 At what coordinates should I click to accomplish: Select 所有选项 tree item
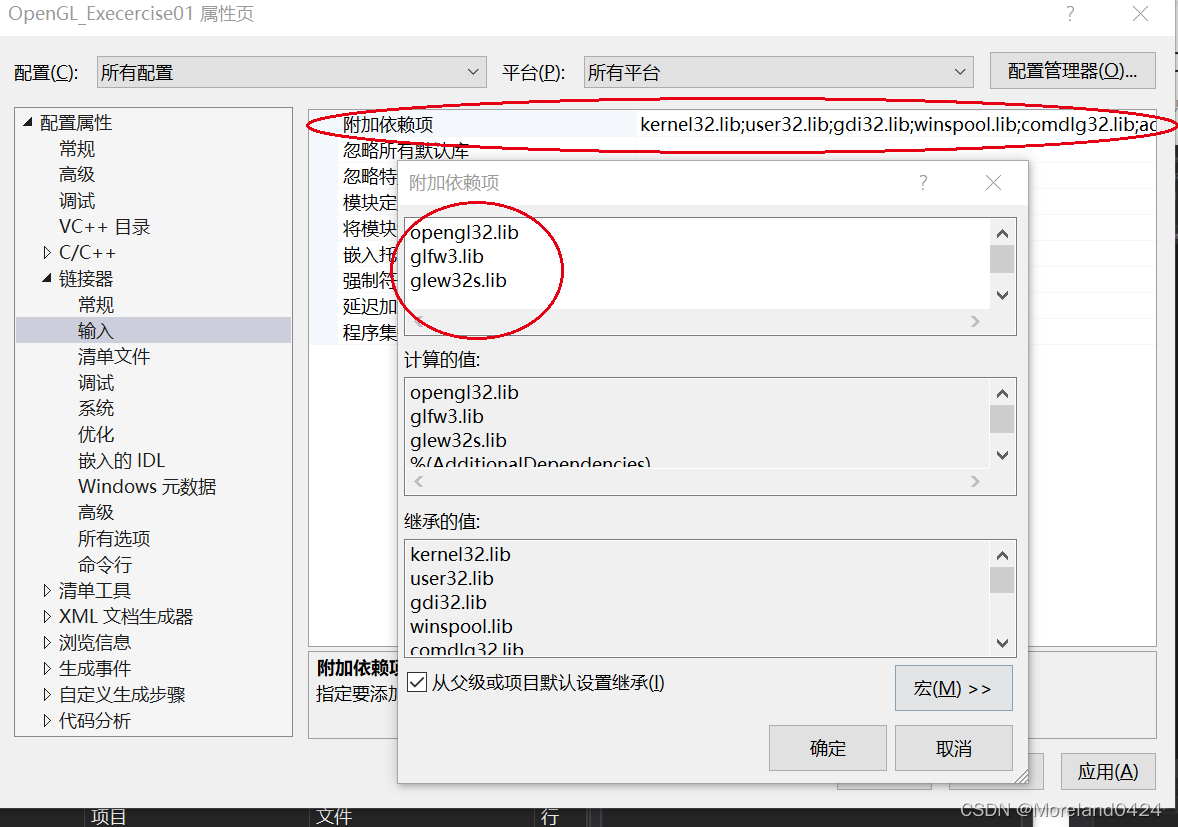coord(114,538)
